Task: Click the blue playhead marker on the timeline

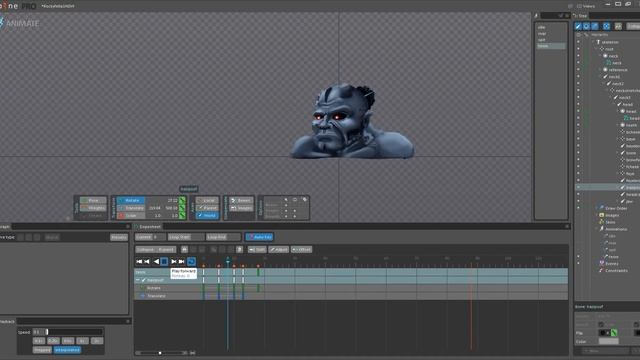Action: coord(228,260)
